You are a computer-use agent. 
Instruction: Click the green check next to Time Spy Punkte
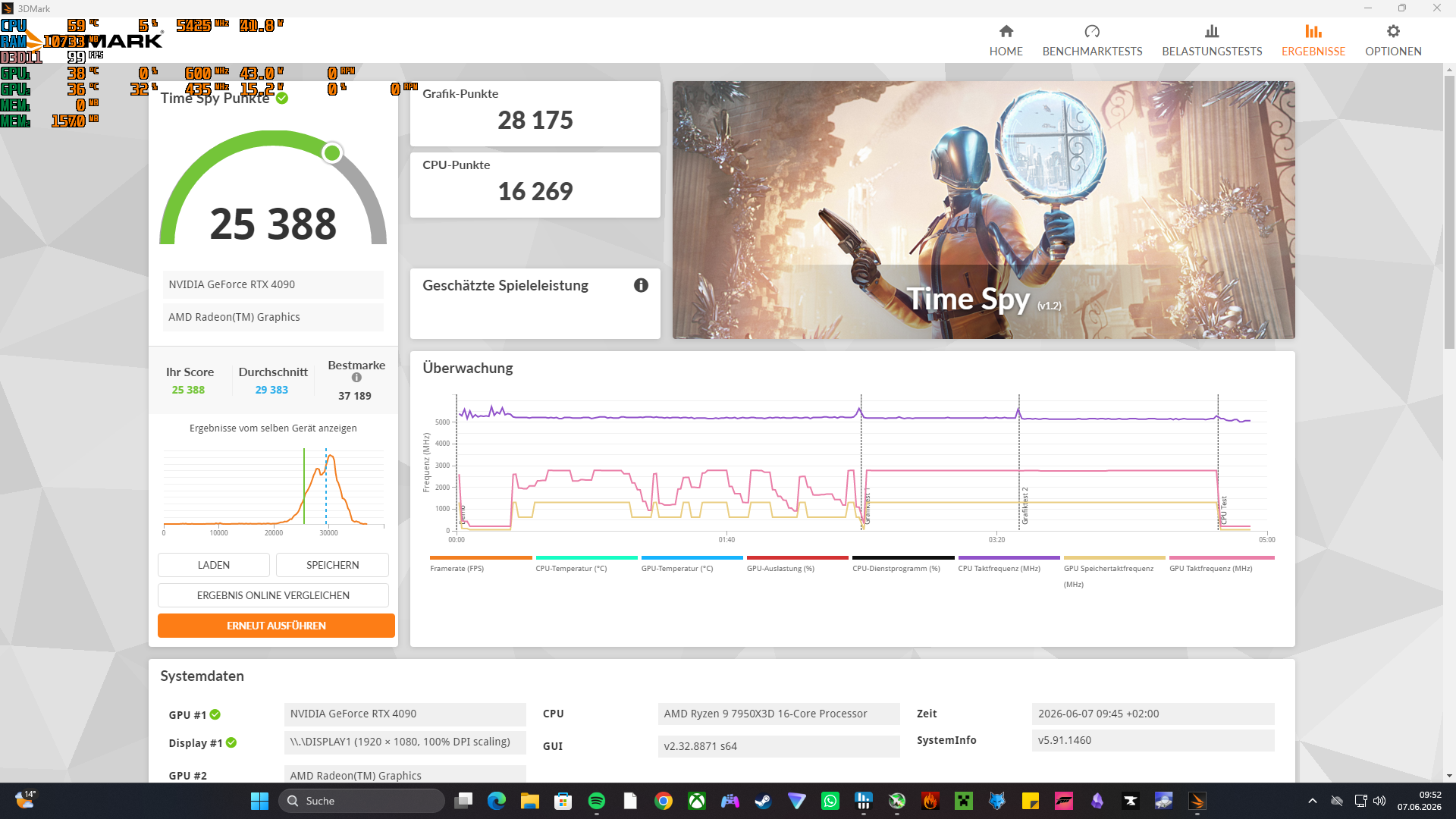[x=282, y=99]
